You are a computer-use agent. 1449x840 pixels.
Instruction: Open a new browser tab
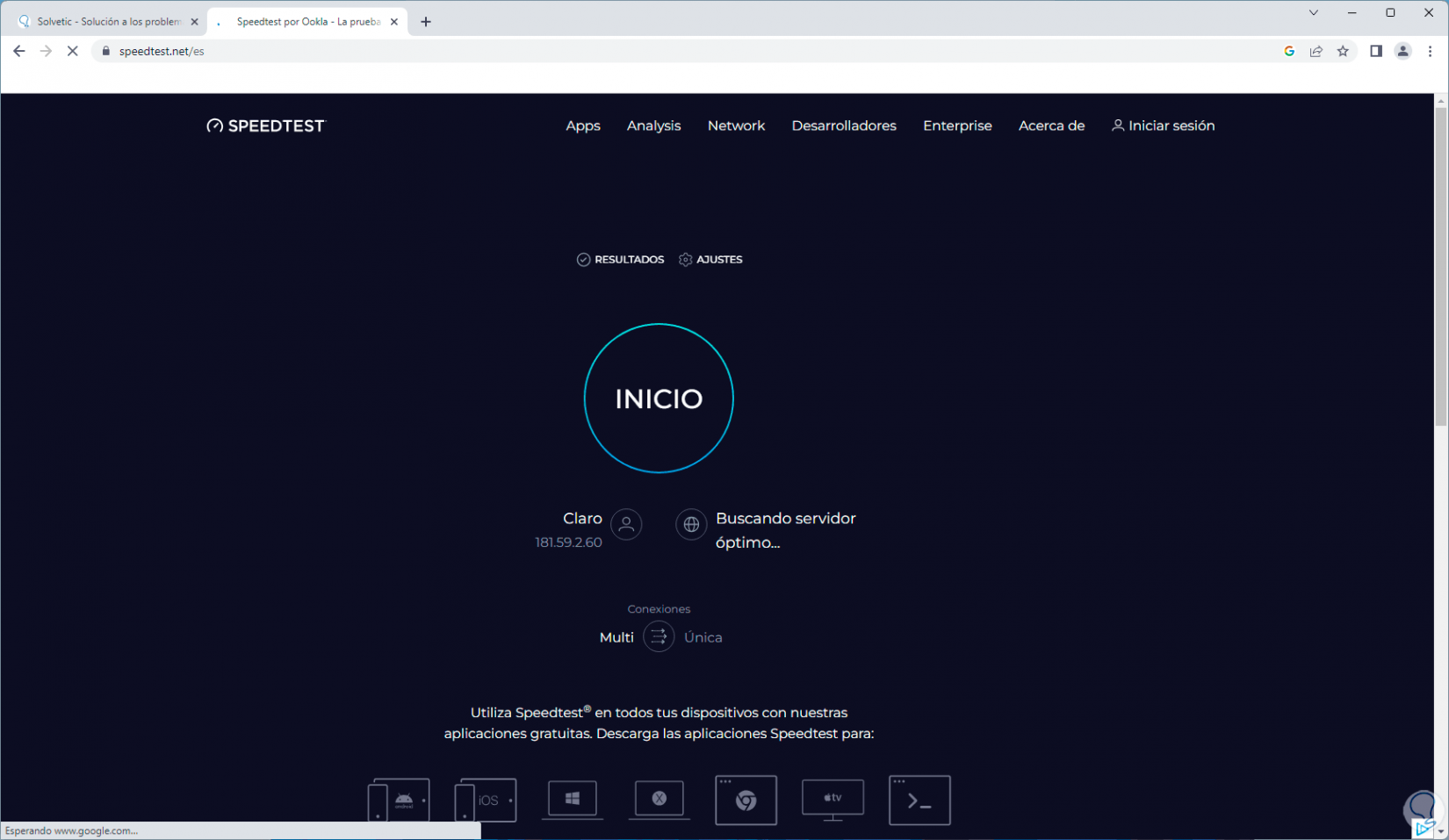coord(426,22)
